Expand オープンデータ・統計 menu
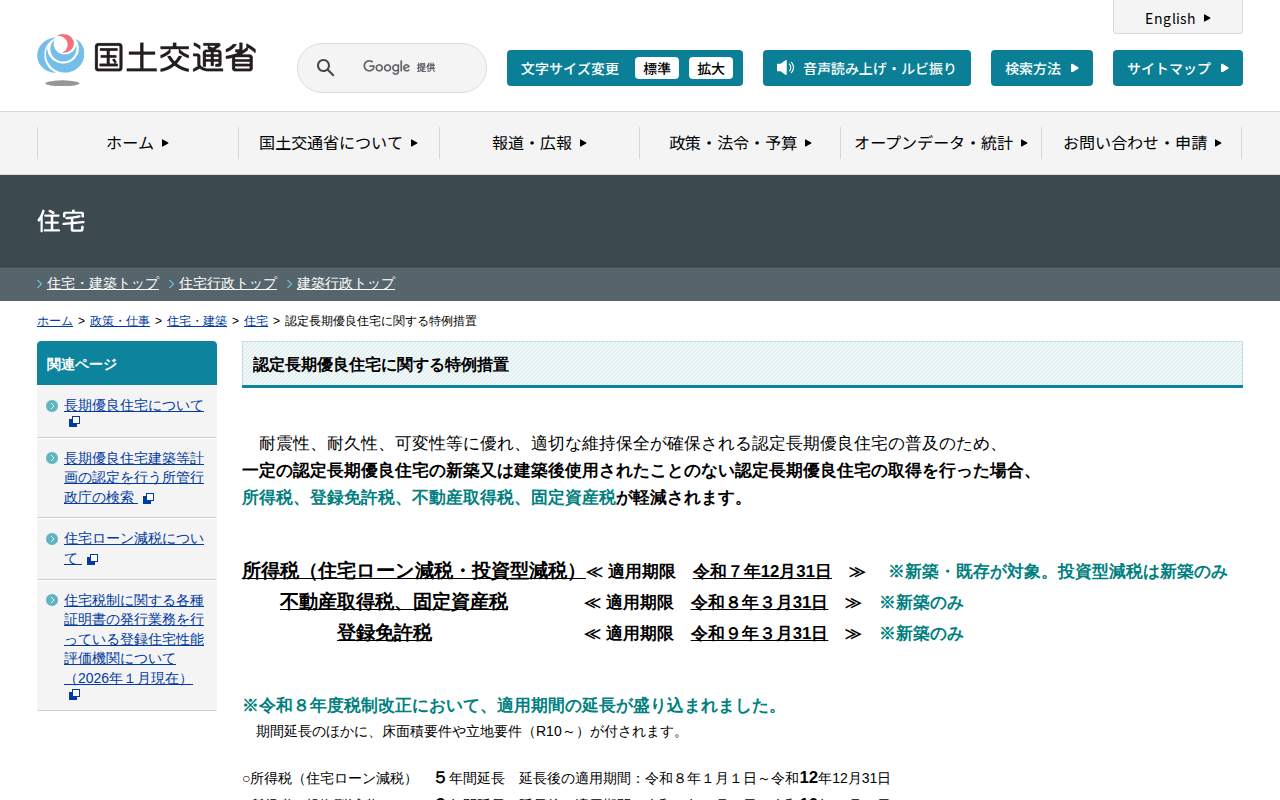 (941, 143)
